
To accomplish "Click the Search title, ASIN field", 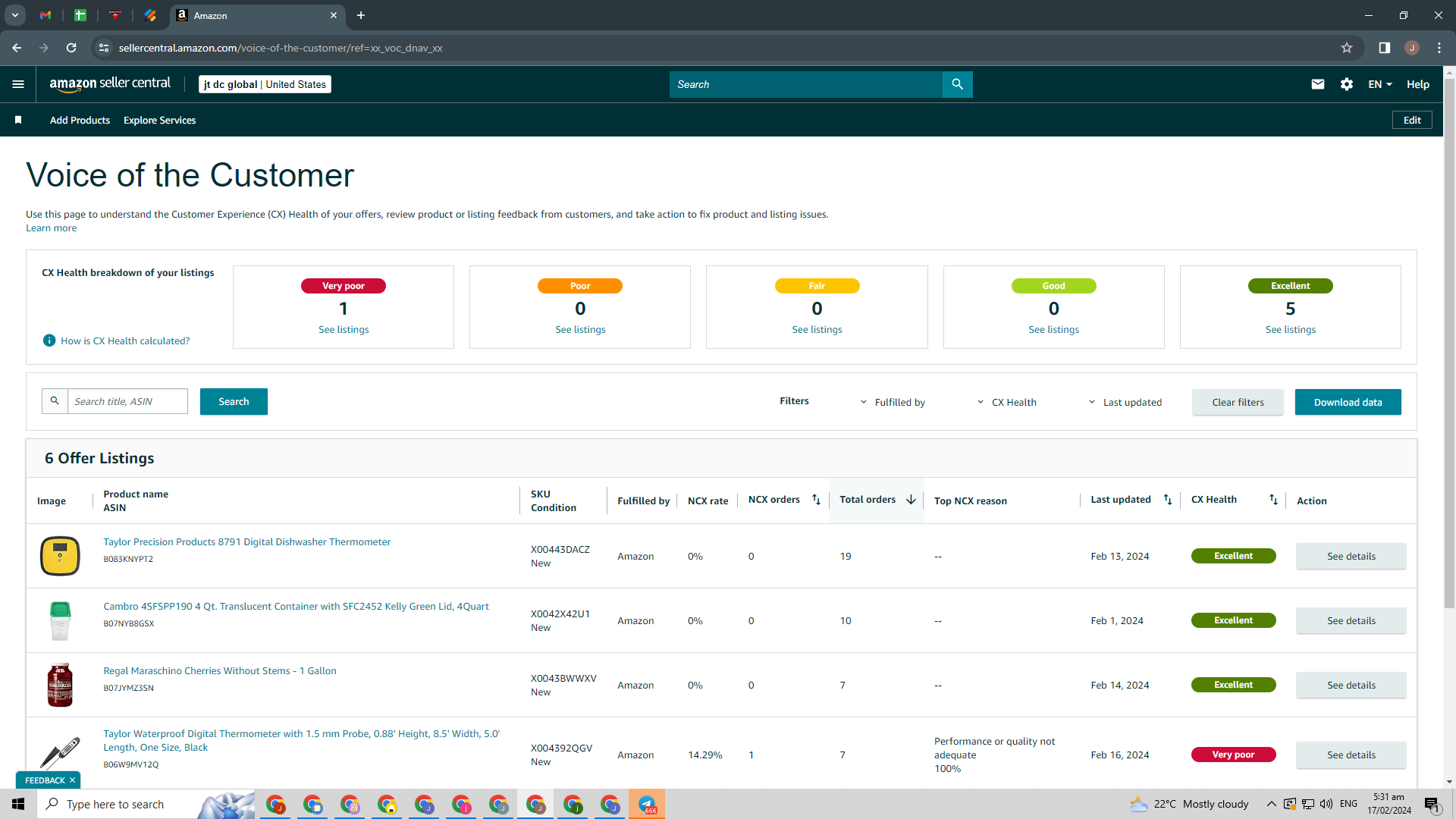I will point(127,401).
